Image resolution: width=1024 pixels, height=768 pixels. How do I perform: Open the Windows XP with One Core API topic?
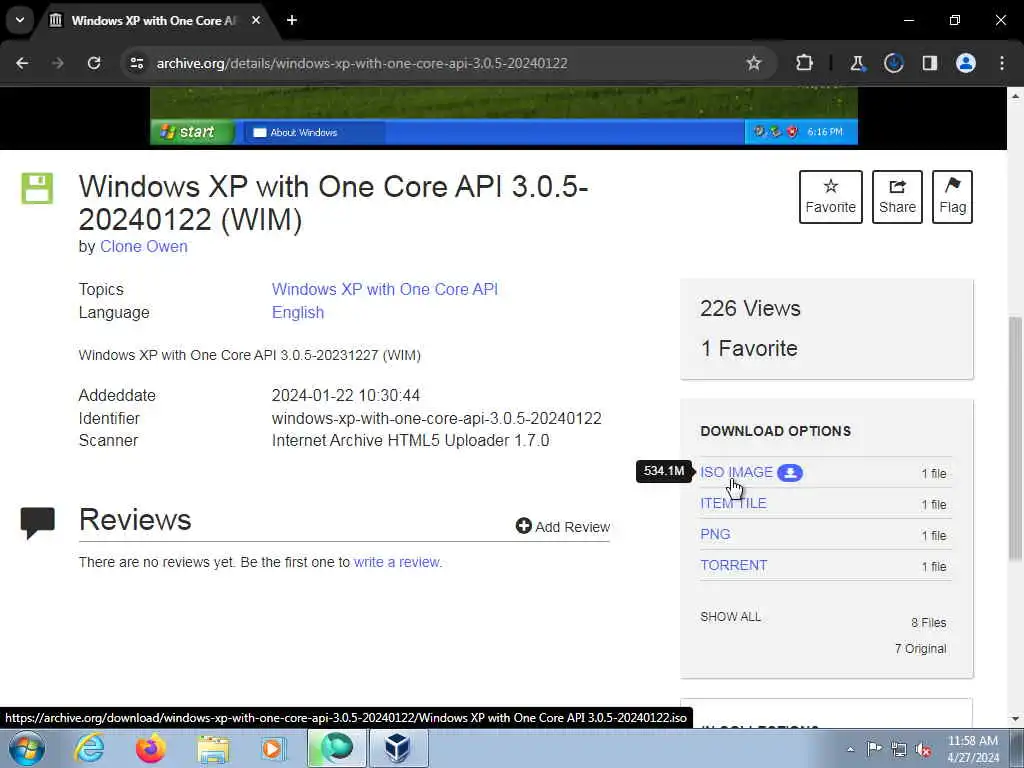coord(385,289)
